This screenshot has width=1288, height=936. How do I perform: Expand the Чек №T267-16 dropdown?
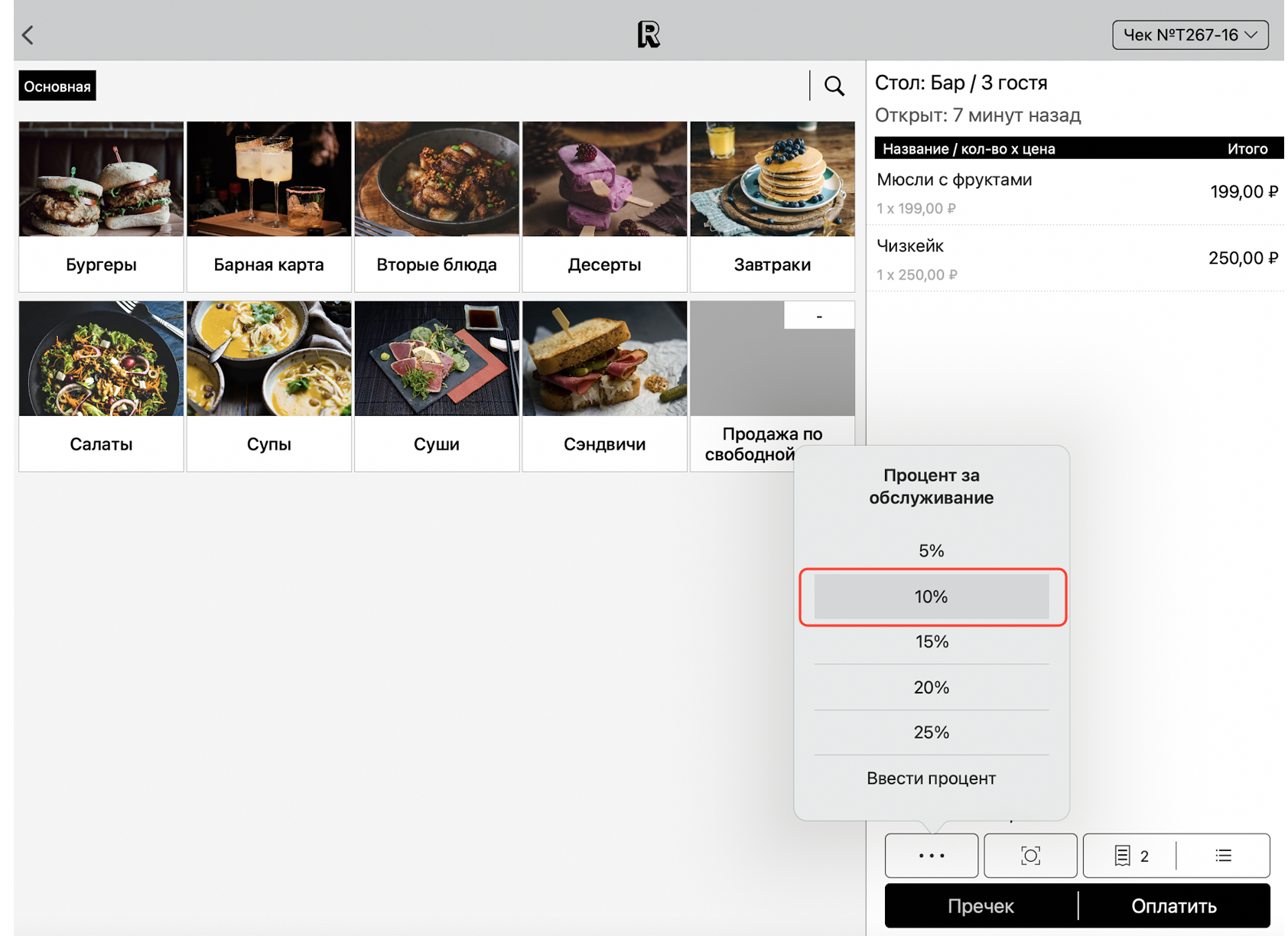(x=1190, y=34)
